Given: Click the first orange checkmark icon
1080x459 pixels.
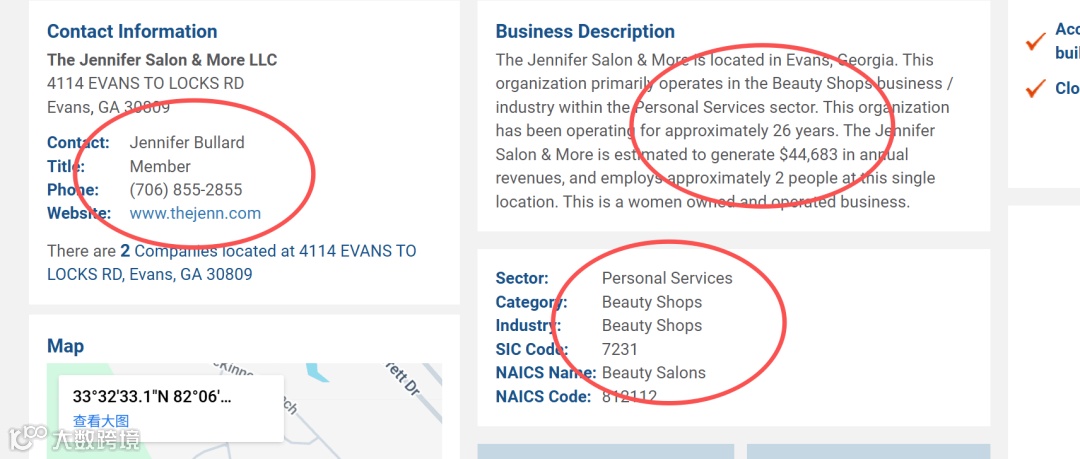Looking at the screenshot, I should coord(1035,41).
